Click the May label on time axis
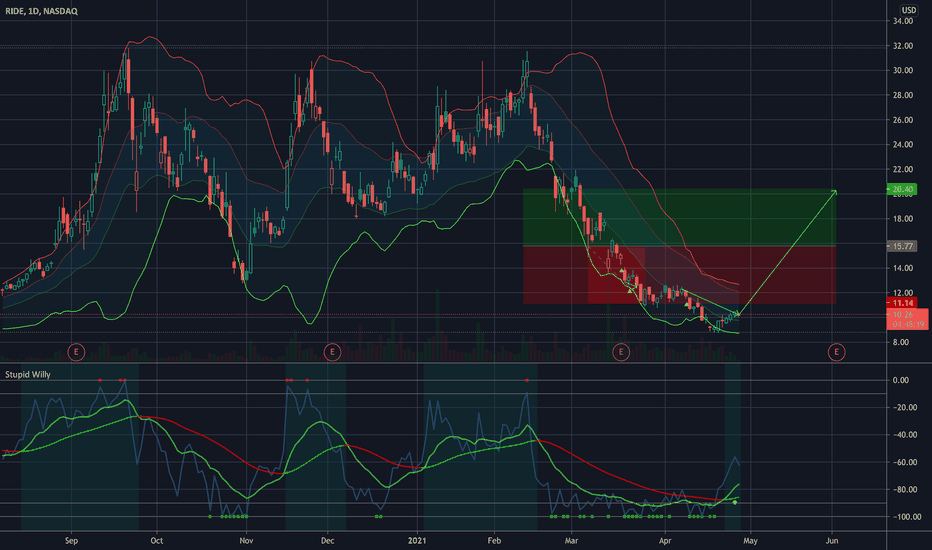The image size is (932, 550). pos(750,540)
